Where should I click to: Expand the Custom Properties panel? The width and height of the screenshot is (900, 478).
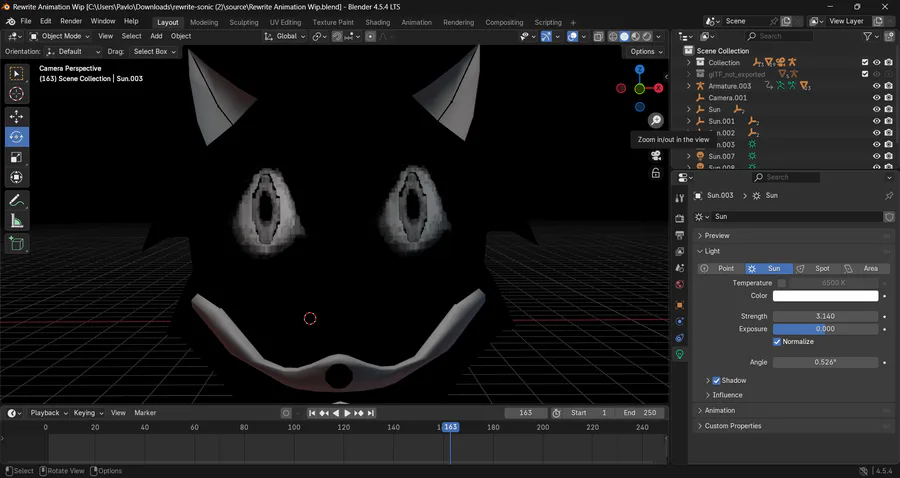coord(732,426)
